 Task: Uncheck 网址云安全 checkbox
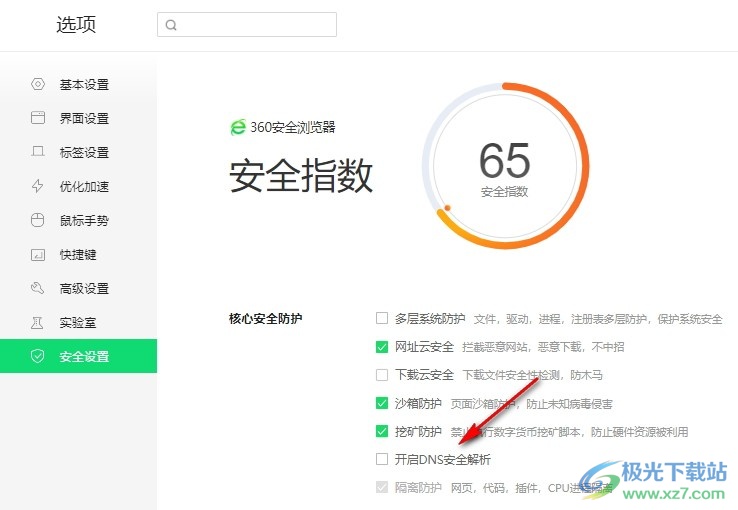382,347
